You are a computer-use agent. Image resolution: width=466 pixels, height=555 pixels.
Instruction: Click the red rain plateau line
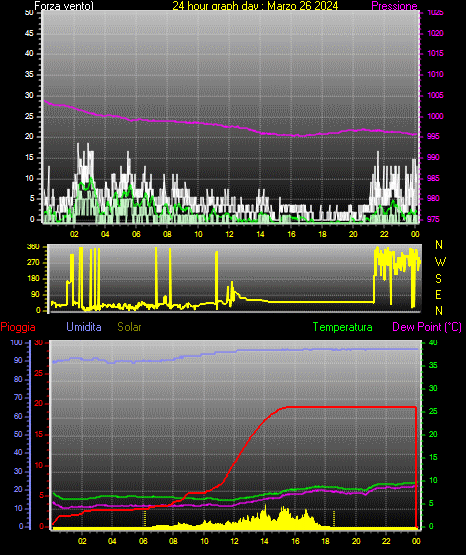click(x=351, y=407)
